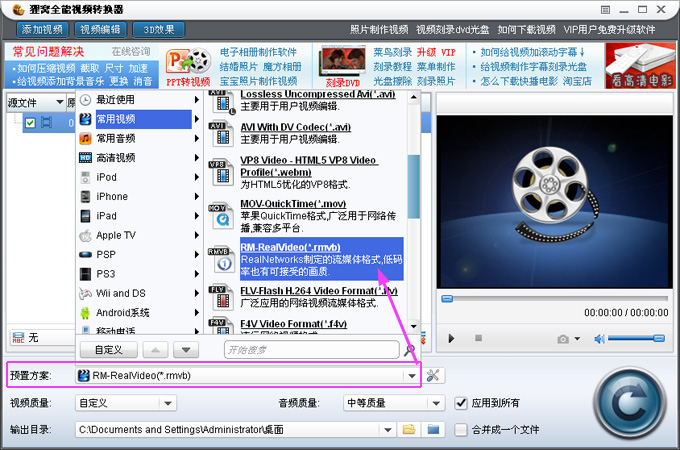Image resolution: width=680 pixels, height=450 pixels.
Task: Open the 输出目录 path dropdown arrow
Action: coord(388,430)
